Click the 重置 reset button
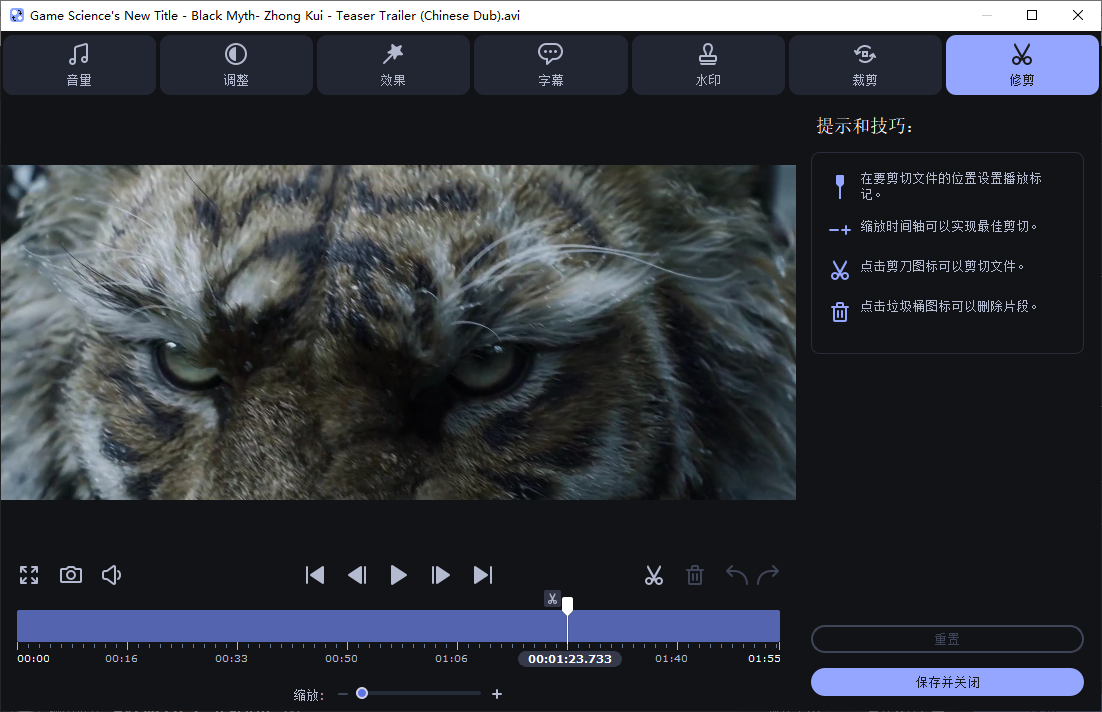1102x712 pixels. [946, 639]
